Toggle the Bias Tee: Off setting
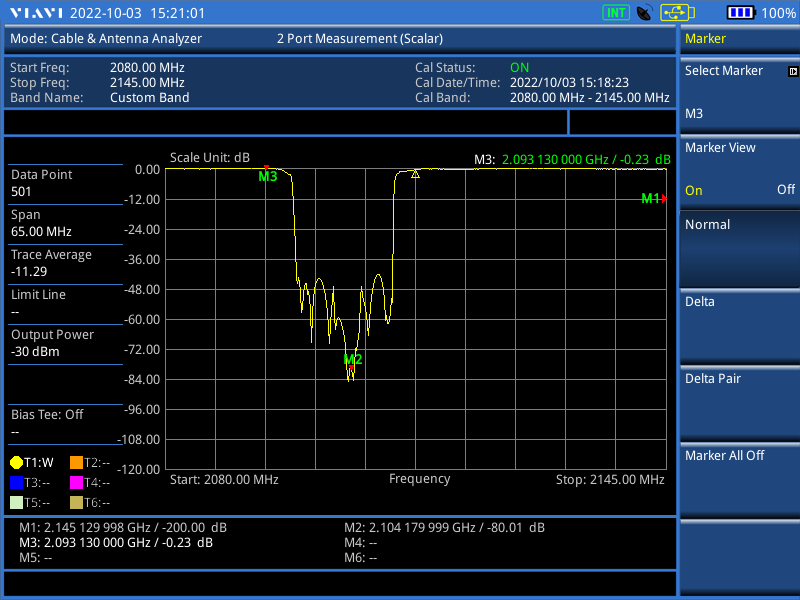 pyautogui.click(x=65, y=423)
